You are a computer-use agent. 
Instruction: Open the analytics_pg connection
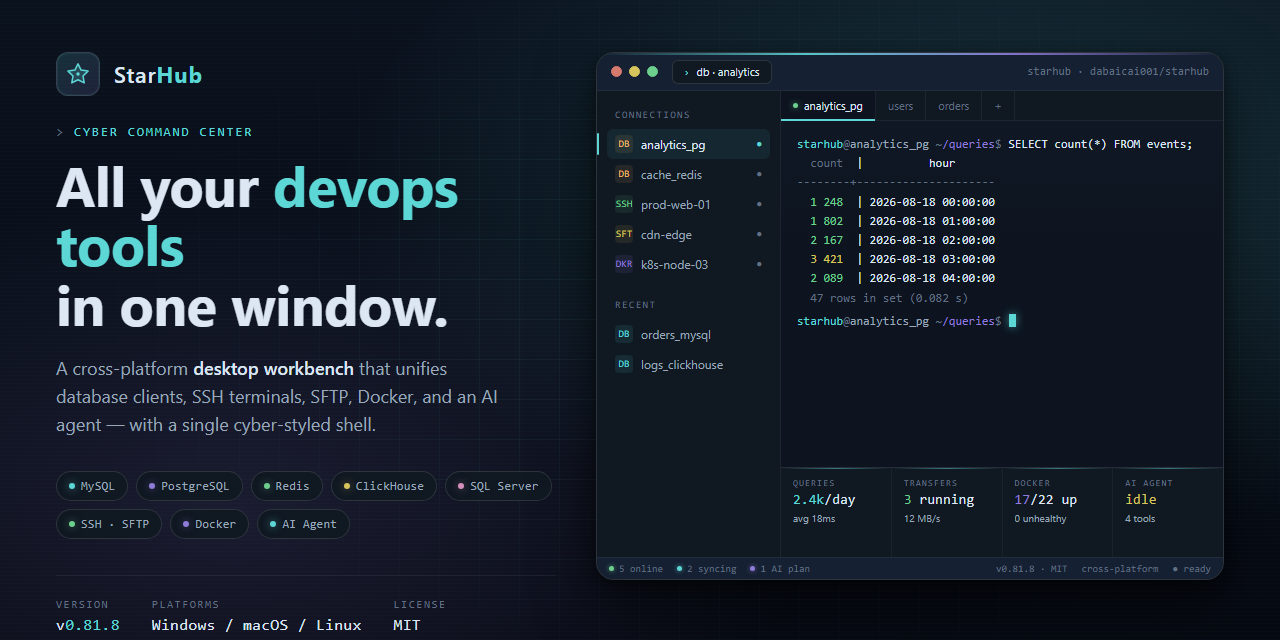coord(688,145)
